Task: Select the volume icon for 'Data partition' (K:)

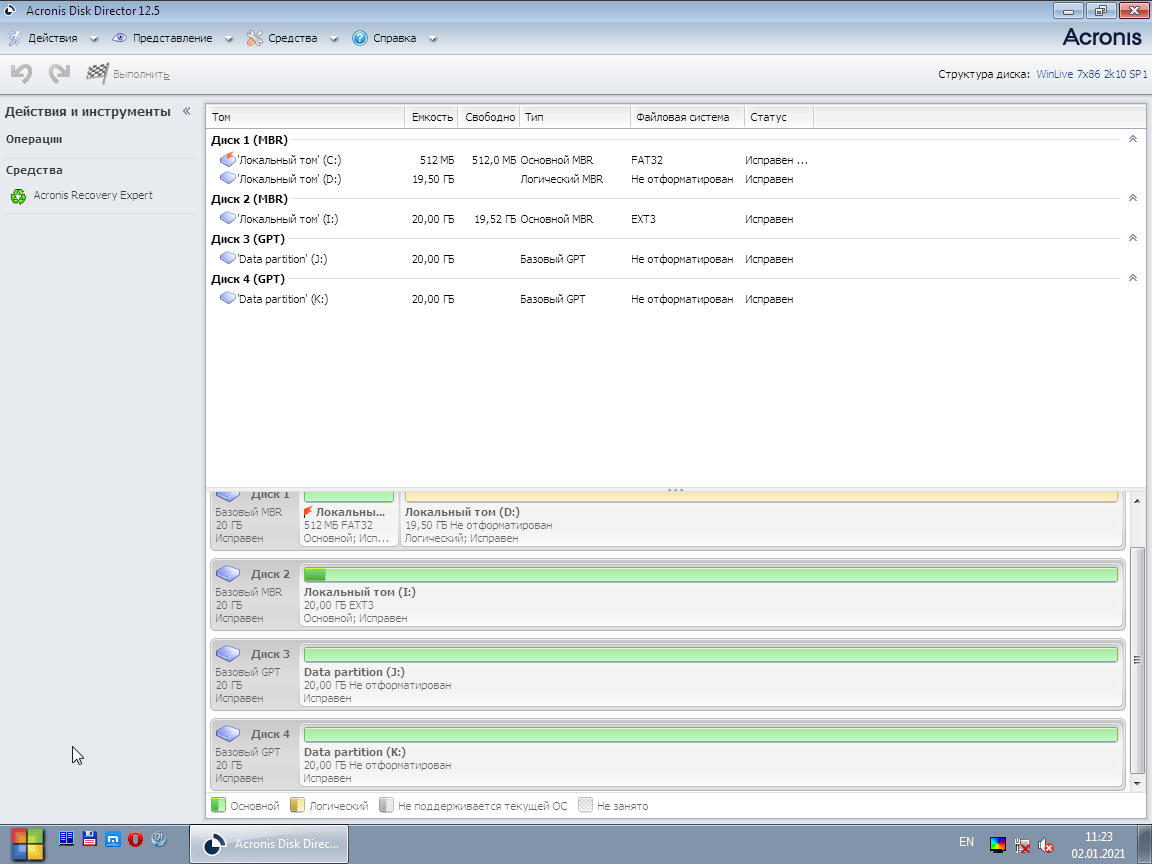Action: pyautogui.click(x=228, y=298)
